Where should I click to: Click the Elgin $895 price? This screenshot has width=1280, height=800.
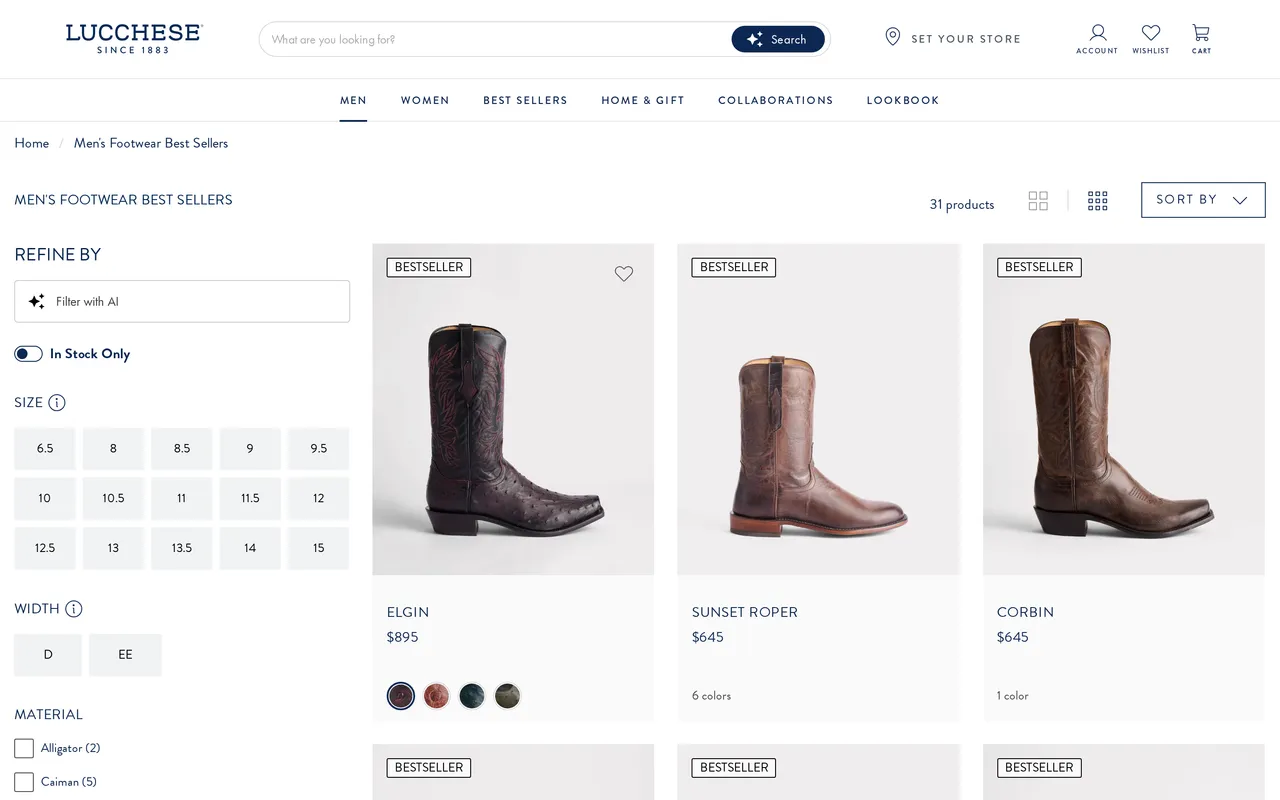coord(403,637)
